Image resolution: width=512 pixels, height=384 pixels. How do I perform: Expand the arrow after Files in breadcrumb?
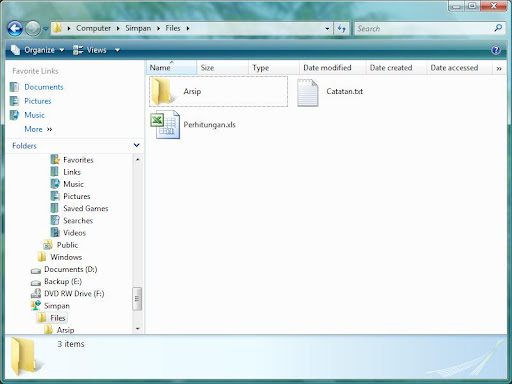(x=188, y=29)
